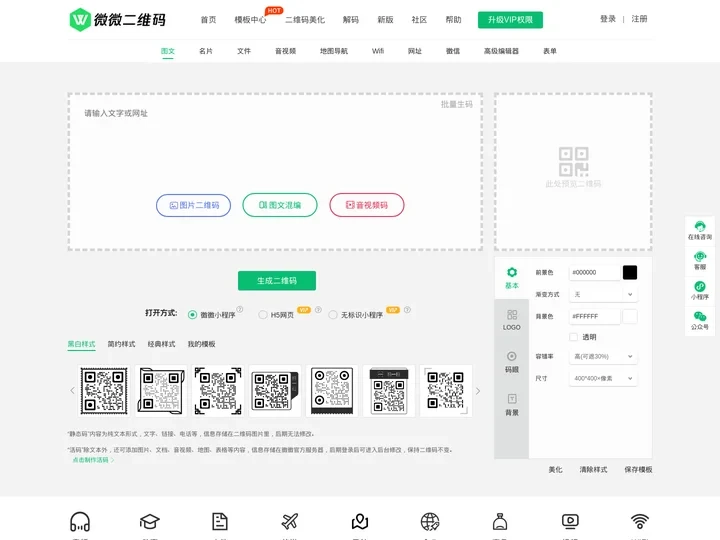The image size is (720, 540).
Task: Expand the 容错率 dropdown
Action: click(x=603, y=356)
